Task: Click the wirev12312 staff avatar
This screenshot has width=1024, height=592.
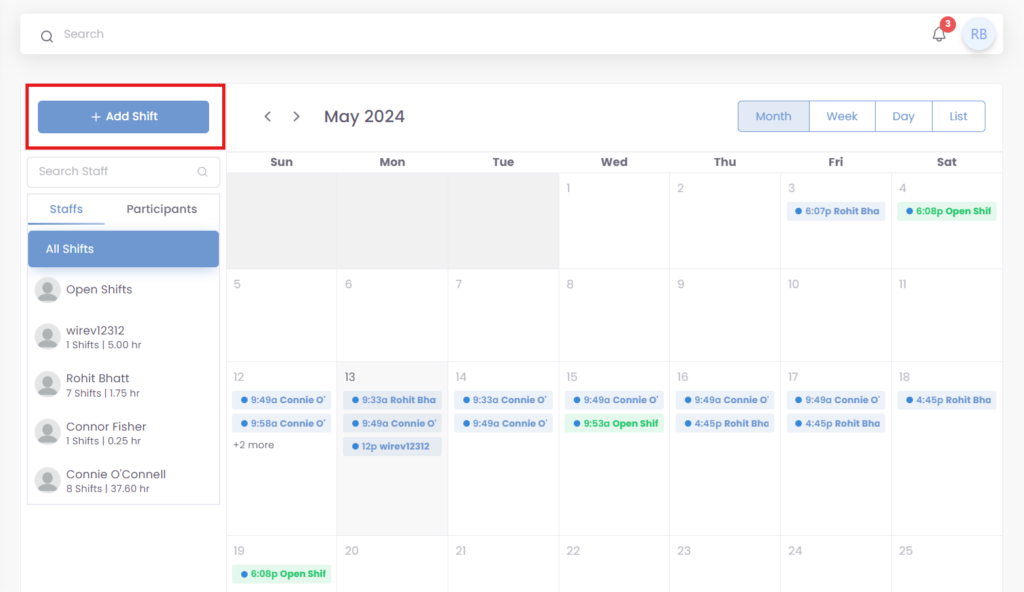Action: [x=47, y=336]
